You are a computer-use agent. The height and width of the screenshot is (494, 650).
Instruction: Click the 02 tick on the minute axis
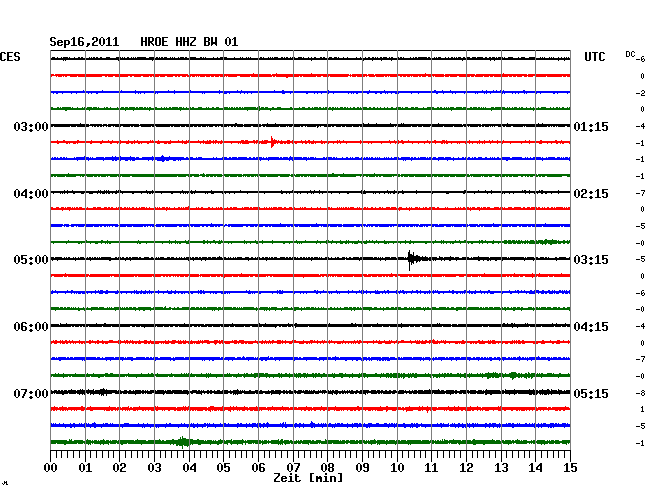point(119,468)
